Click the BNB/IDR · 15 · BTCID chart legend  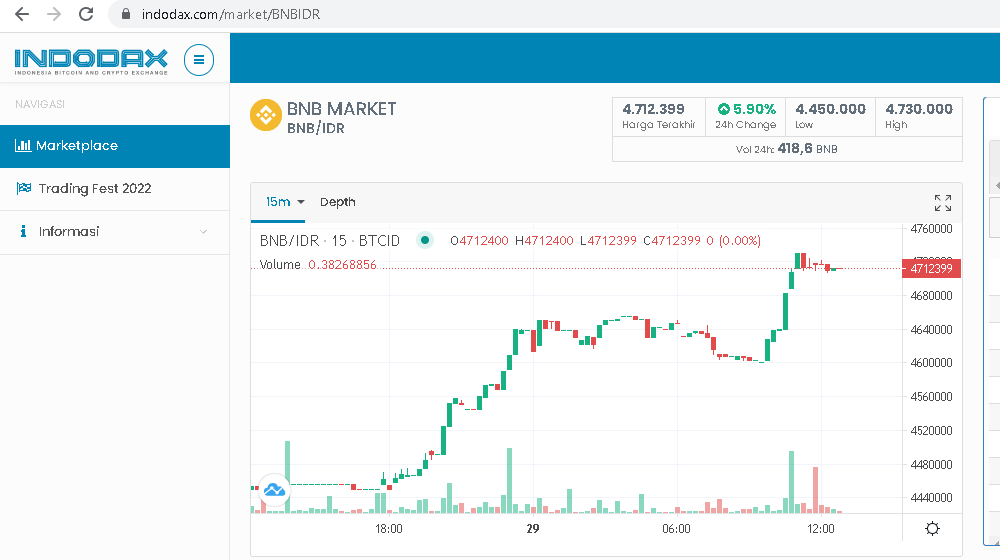click(330, 240)
